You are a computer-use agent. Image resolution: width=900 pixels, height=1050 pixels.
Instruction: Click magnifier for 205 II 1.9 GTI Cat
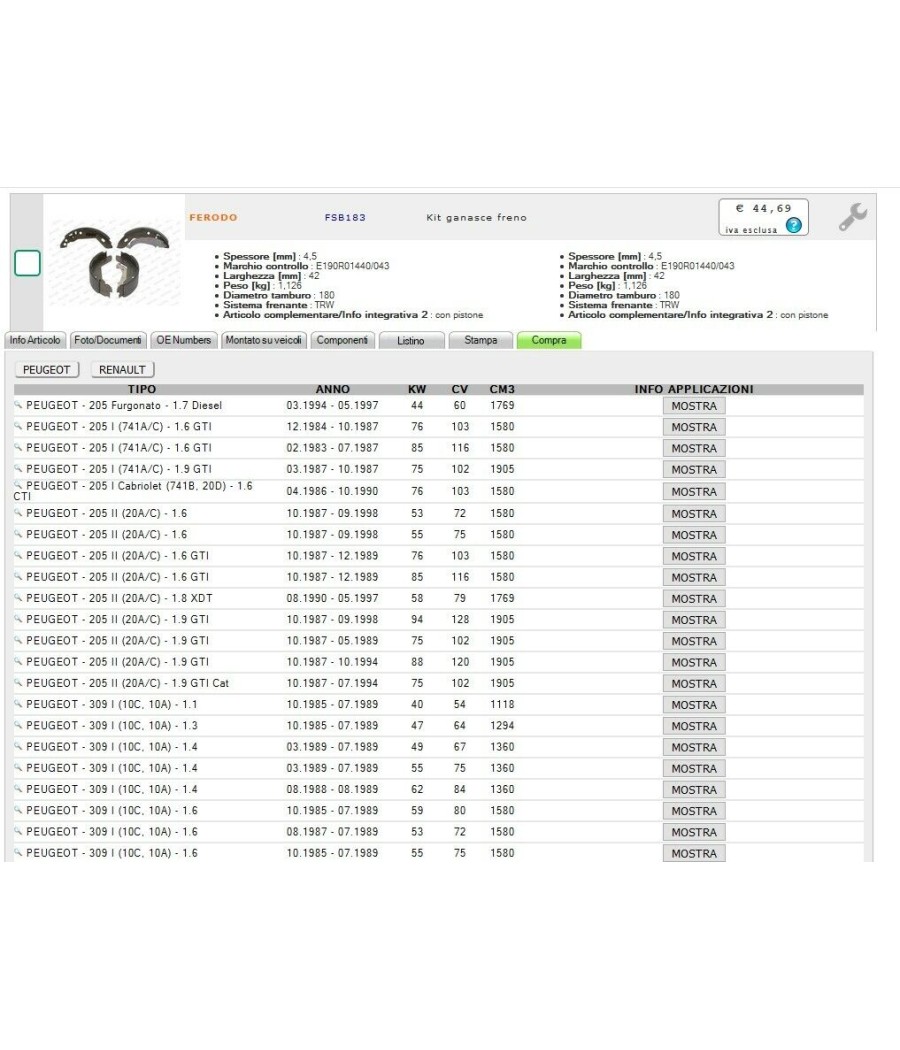[18, 683]
